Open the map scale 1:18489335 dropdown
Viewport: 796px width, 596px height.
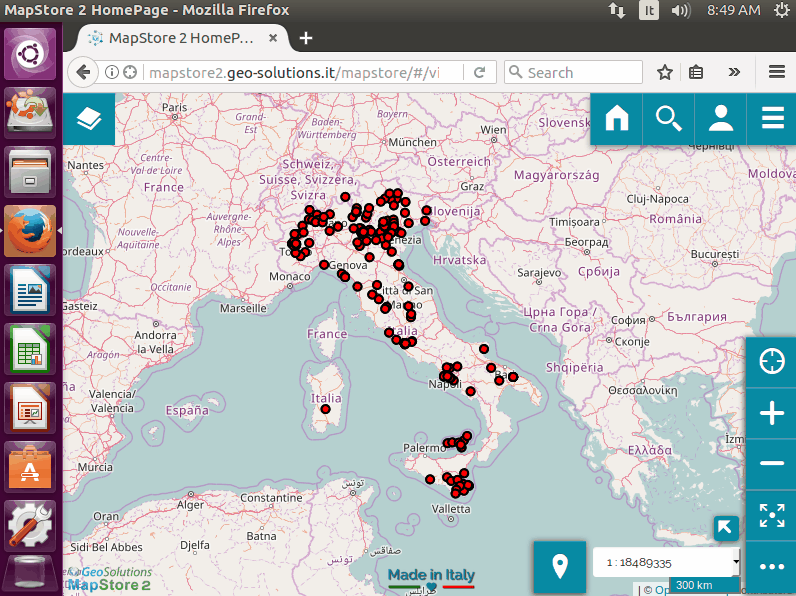tap(666, 562)
